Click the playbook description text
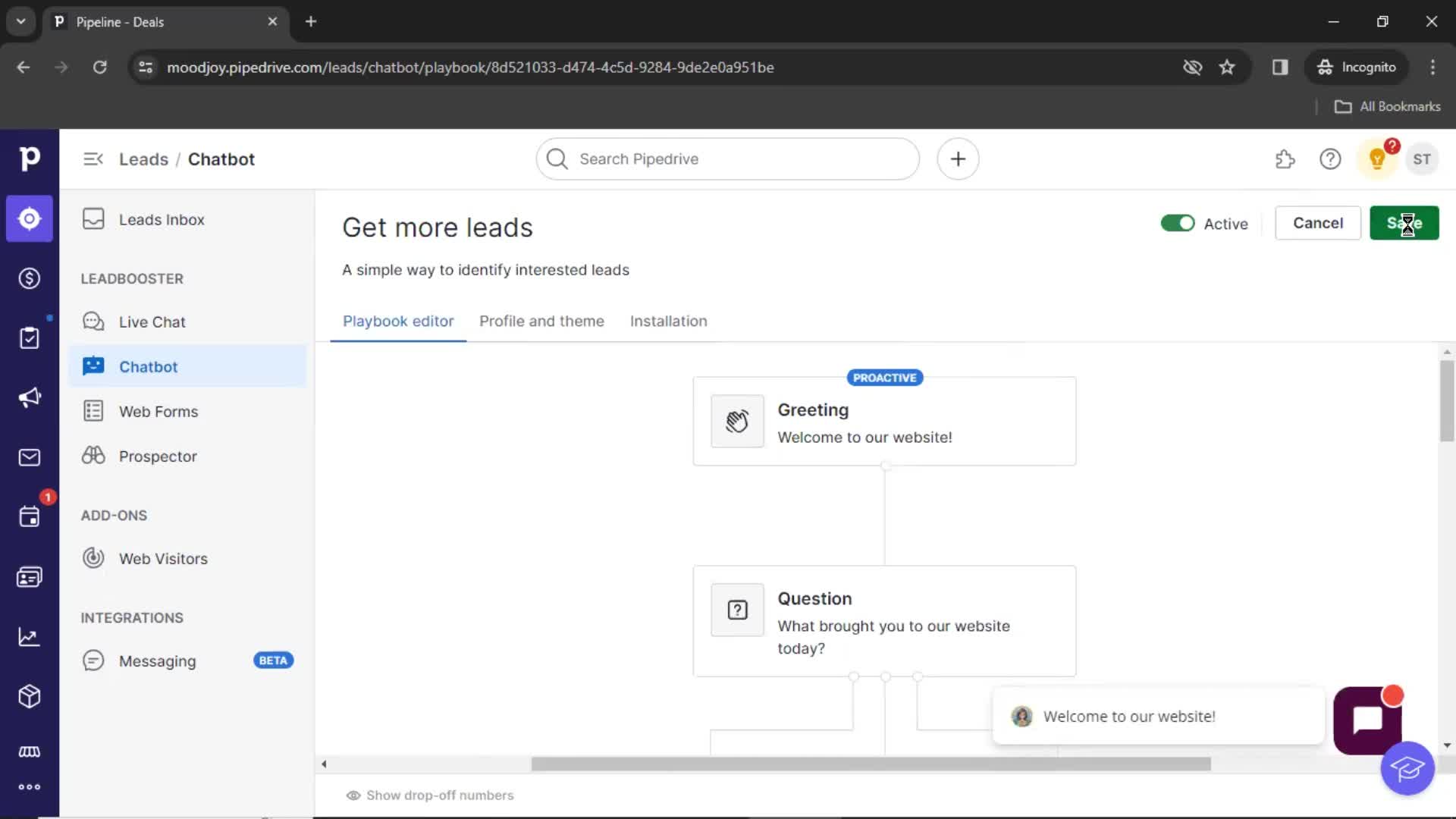The width and height of the screenshot is (1456, 819). coord(485,270)
